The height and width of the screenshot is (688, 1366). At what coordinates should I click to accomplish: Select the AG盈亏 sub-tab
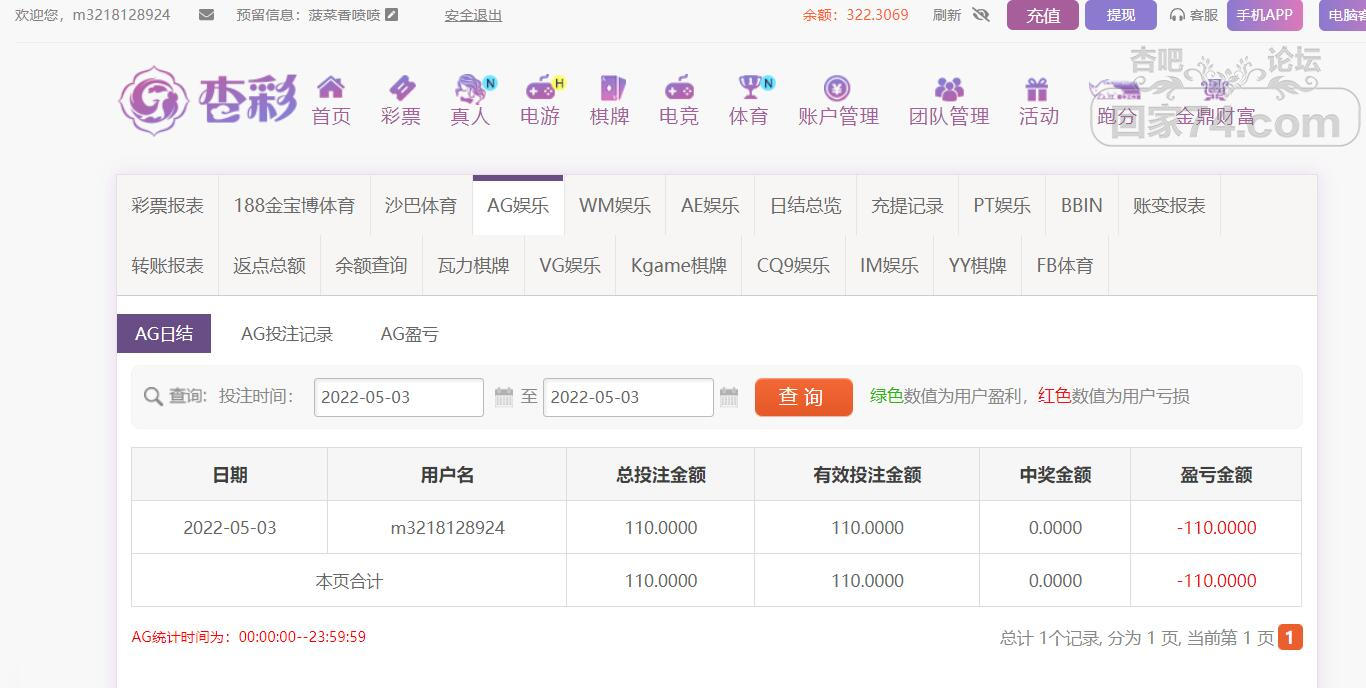click(410, 334)
